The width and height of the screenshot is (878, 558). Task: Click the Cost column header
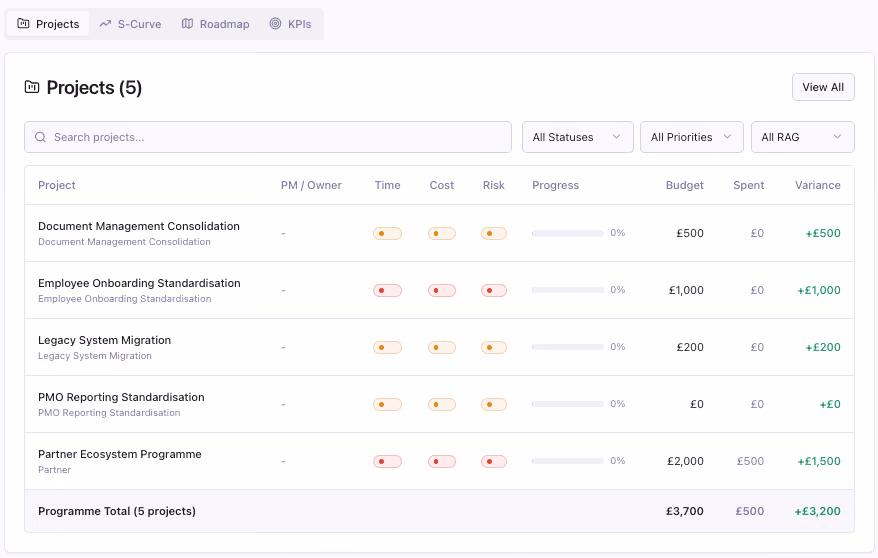tap(442, 185)
